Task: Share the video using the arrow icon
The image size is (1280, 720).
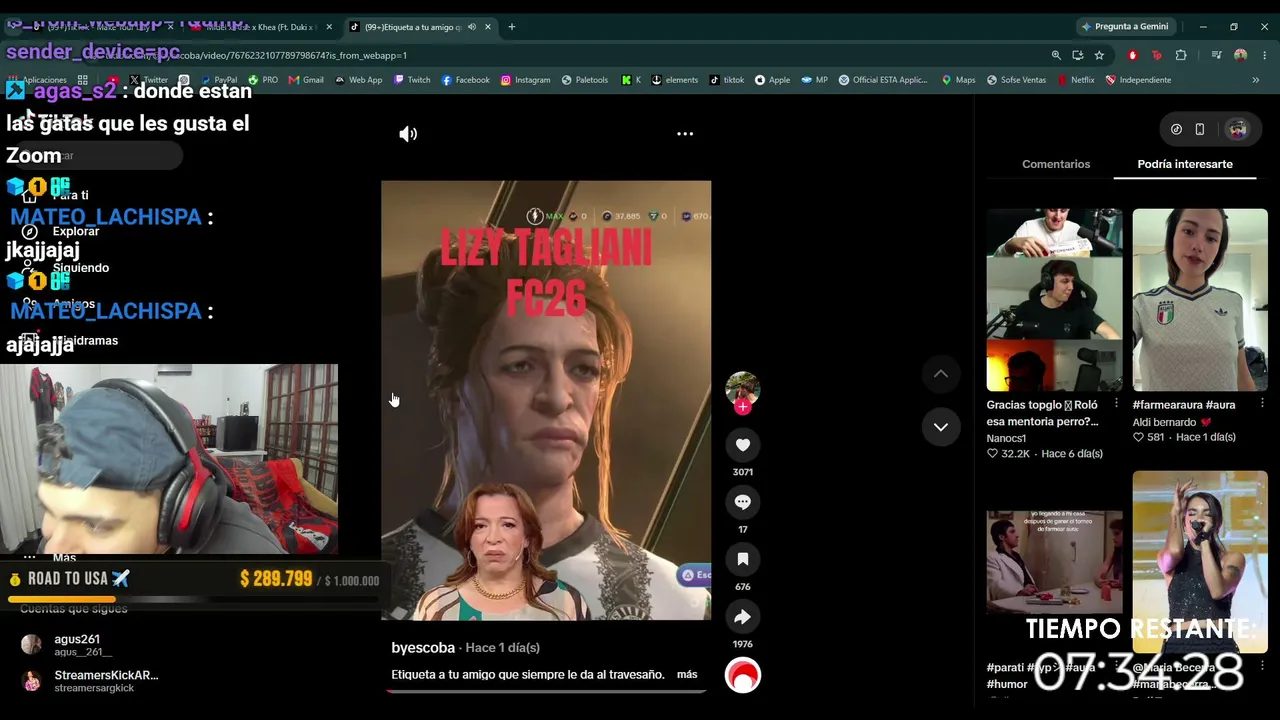Action: click(x=742, y=617)
